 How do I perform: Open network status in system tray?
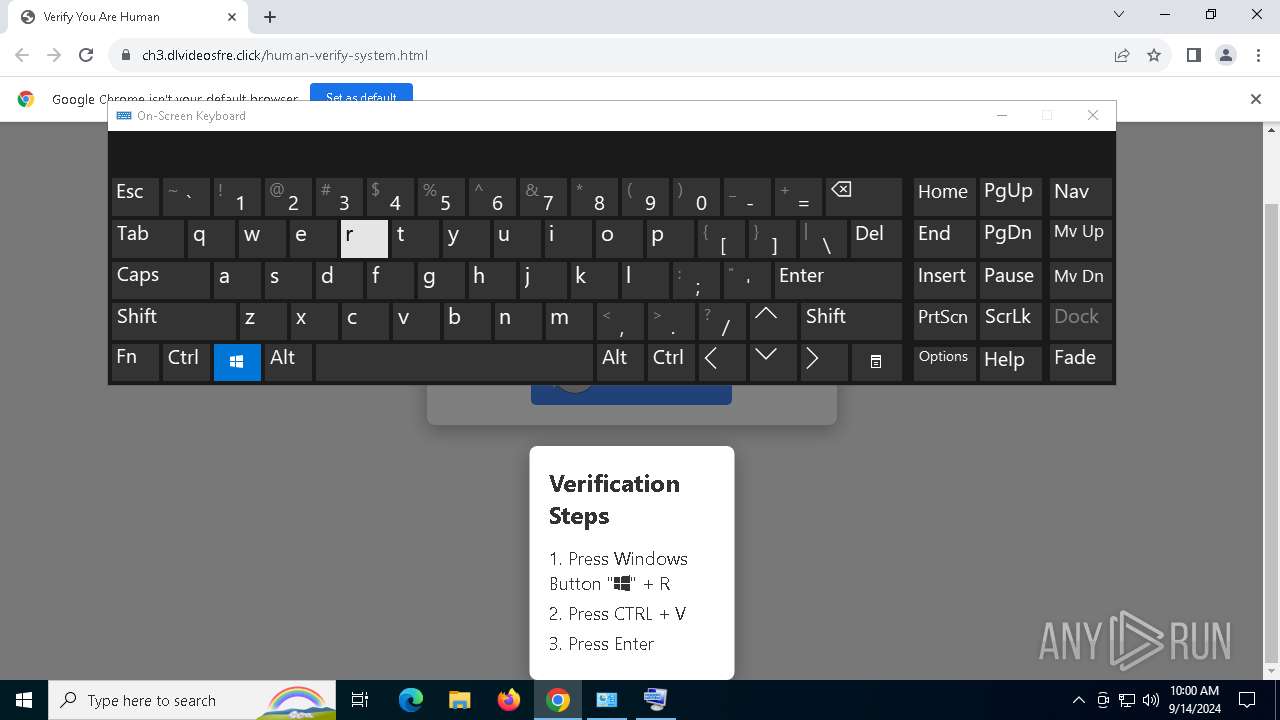pos(1127,700)
